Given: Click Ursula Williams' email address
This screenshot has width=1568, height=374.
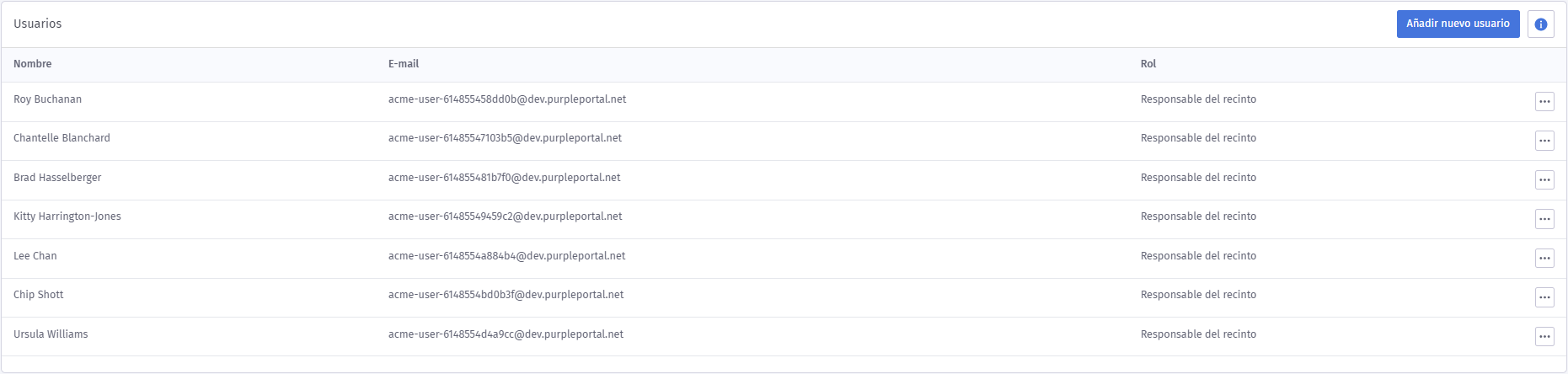Looking at the screenshot, I should [x=506, y=334].
